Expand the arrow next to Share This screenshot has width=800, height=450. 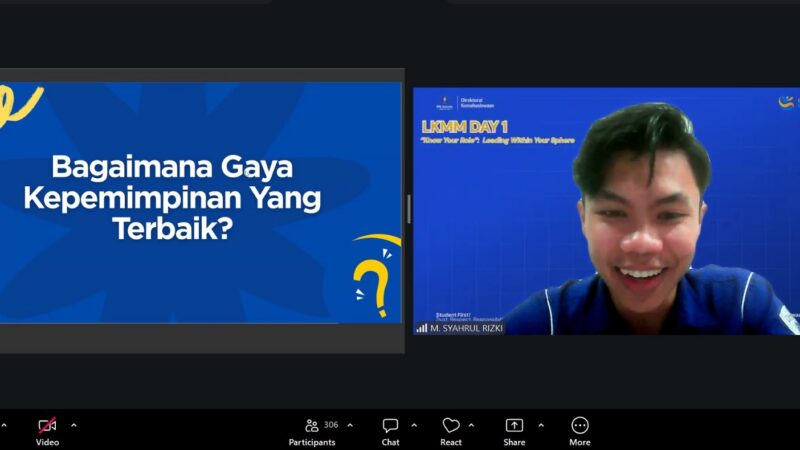pos(541,425)
